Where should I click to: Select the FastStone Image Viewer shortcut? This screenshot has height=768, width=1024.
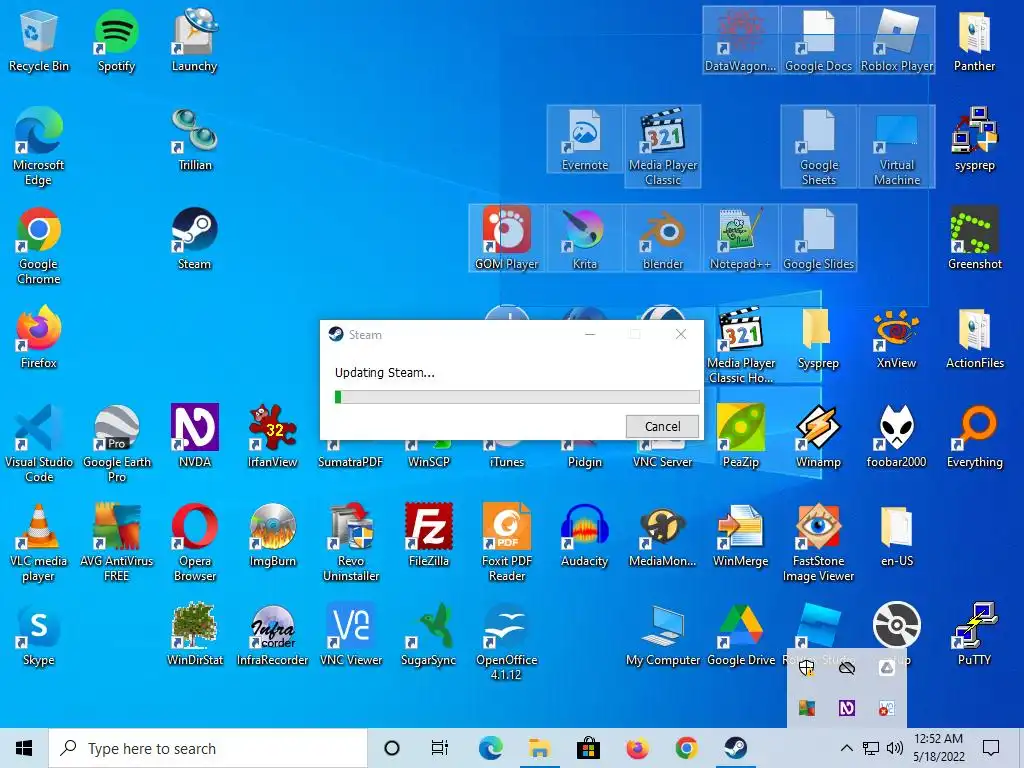coord(818,543)
